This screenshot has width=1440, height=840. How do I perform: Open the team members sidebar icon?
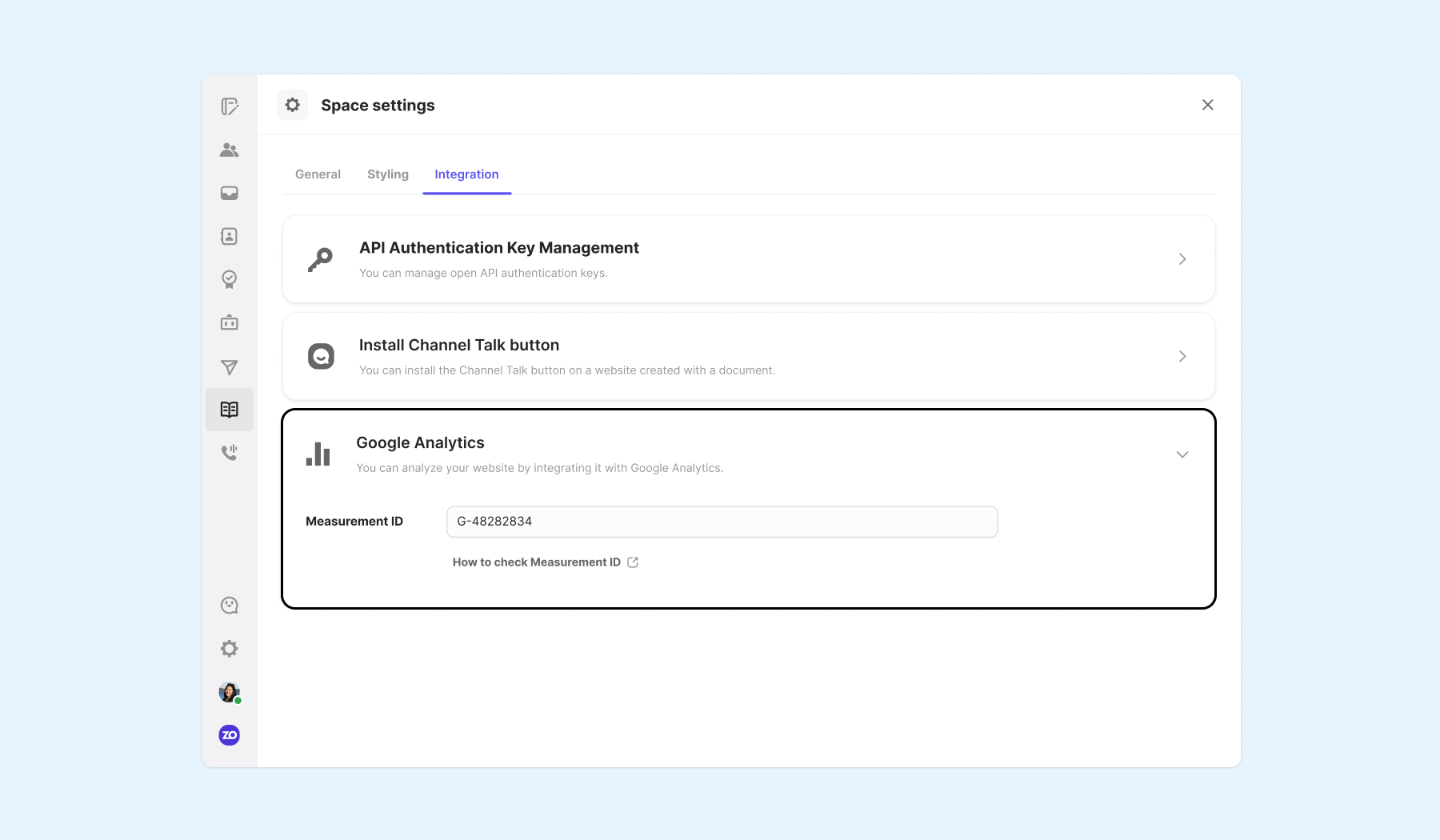click(230, 150)
